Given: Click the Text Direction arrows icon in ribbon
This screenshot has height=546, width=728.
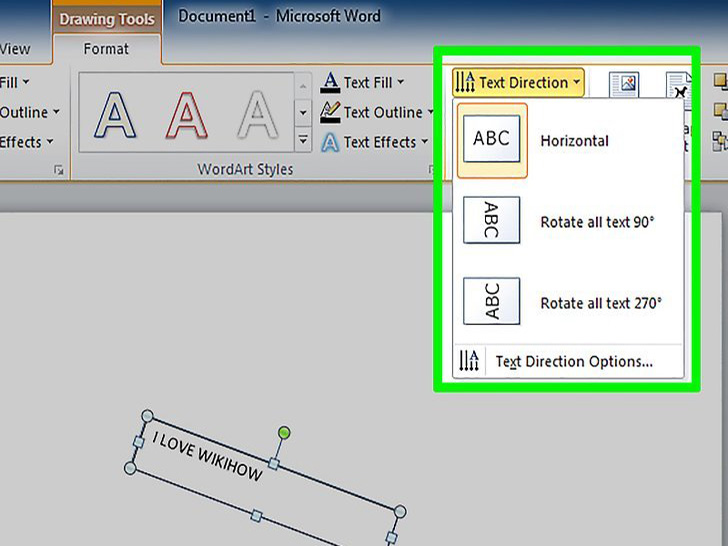Looking at the screenshot, I should (x=465, y=82).
